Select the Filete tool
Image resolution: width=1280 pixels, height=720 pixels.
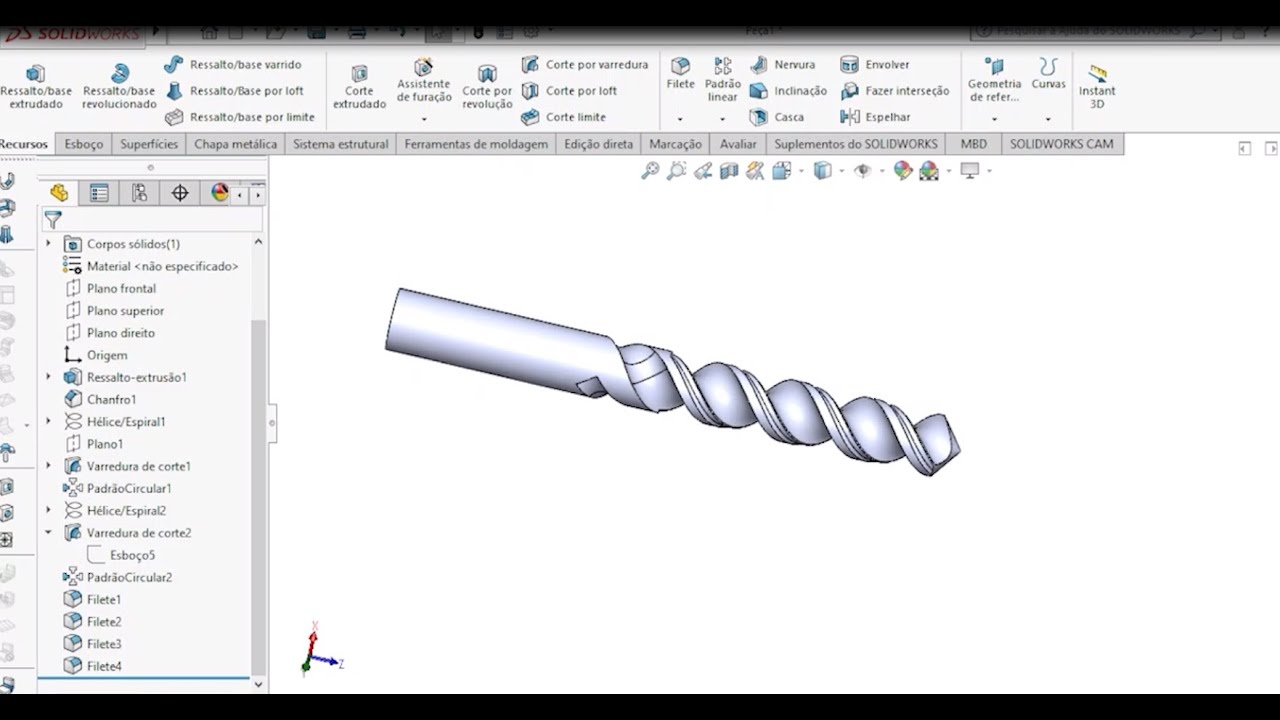[680, 74]
